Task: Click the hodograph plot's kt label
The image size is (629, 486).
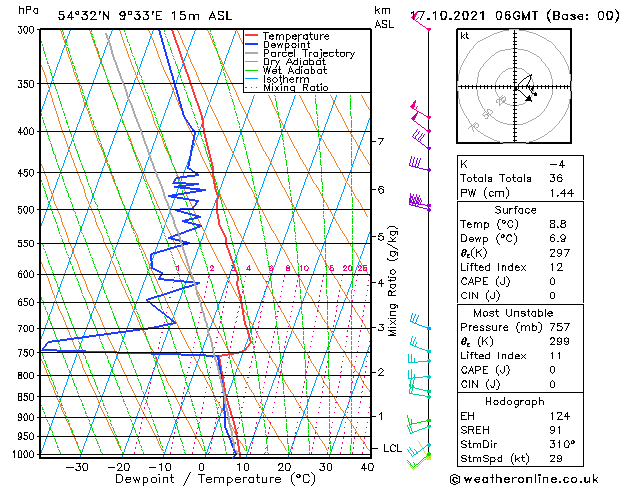Action: point(465,36)
